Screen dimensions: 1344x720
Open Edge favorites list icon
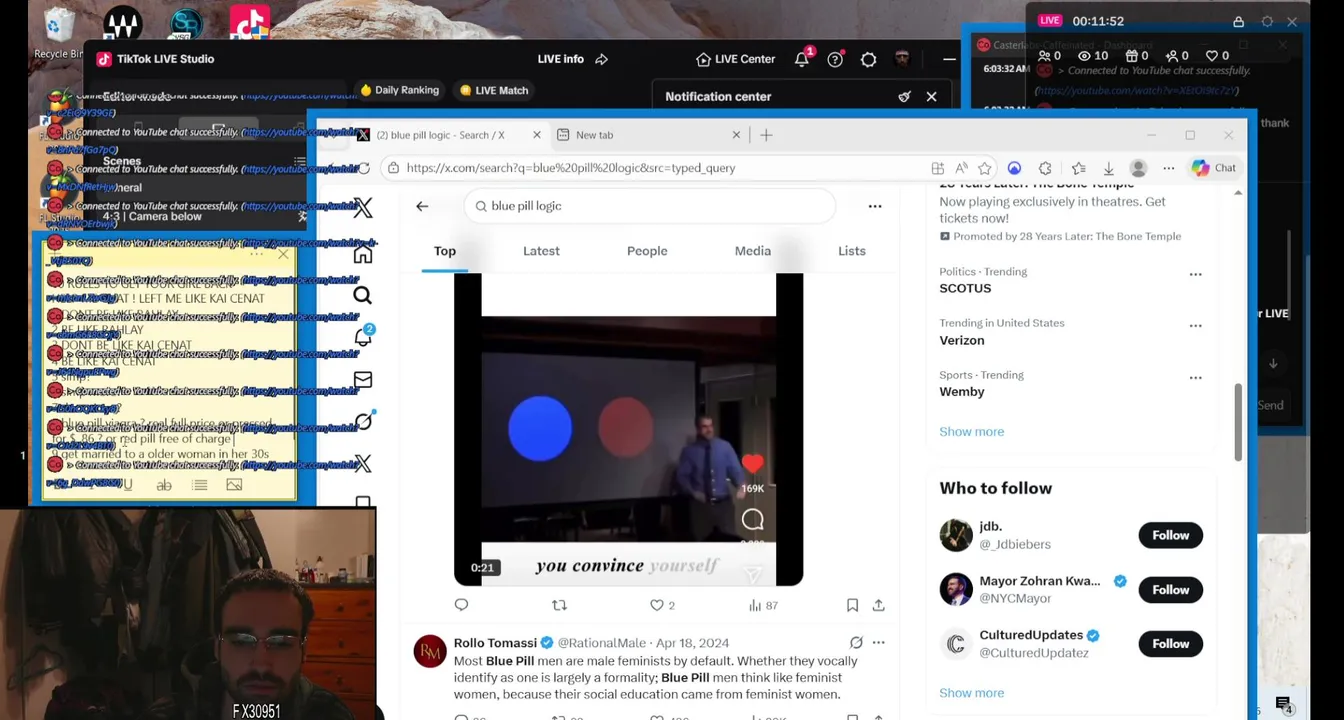coord(1078,168)
